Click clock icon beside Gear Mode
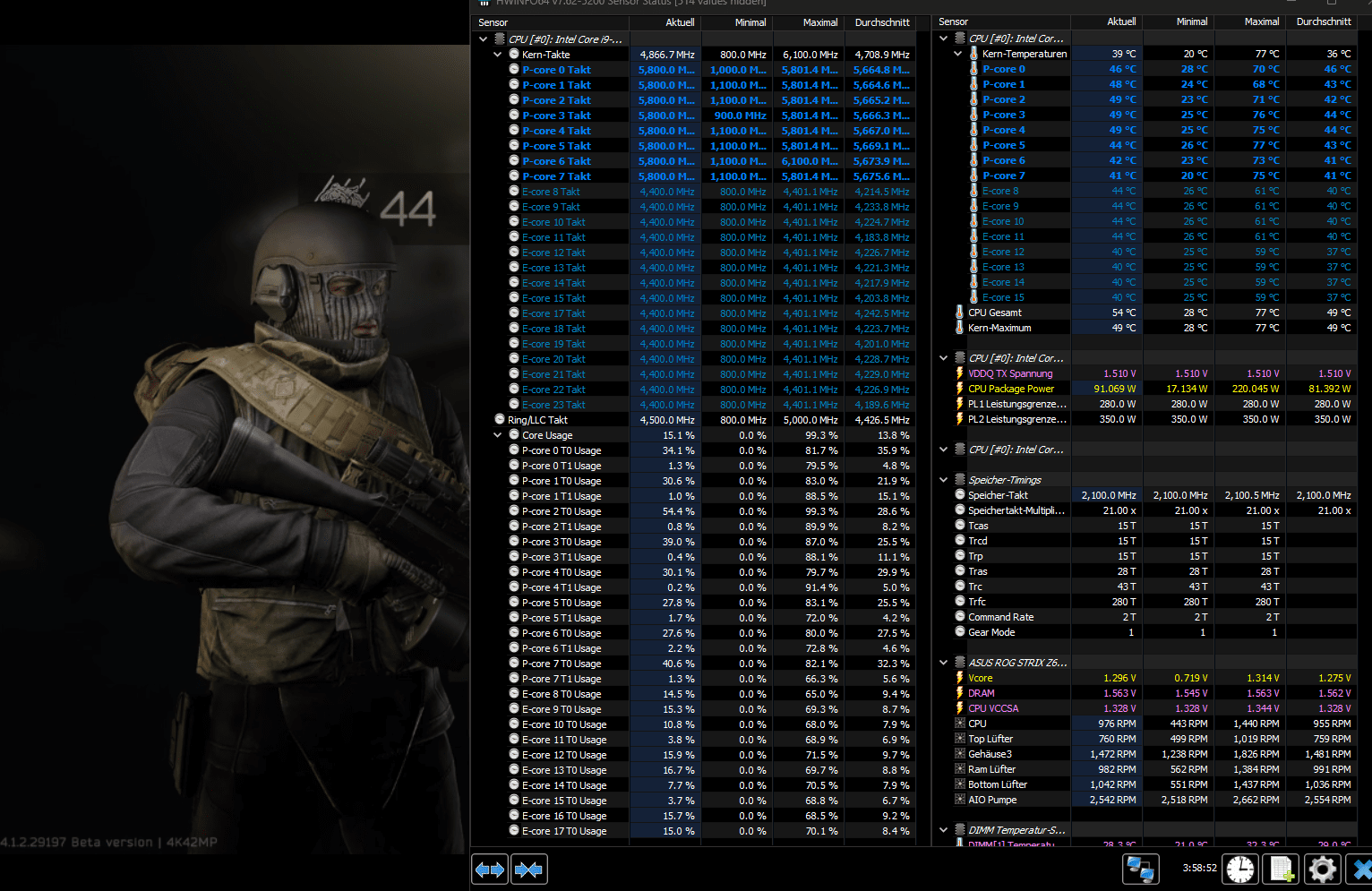 (x=960, y=632)
